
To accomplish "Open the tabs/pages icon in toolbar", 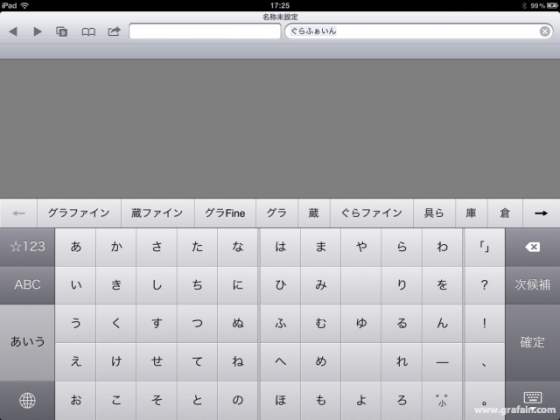I will 61,32.
